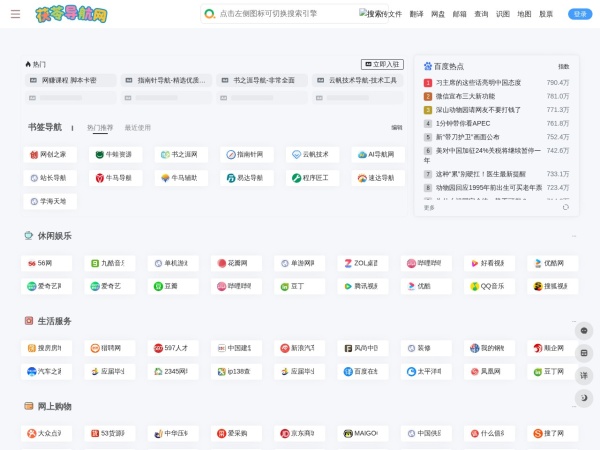Open the 易达导航 bookmark

click(x=247, y=178)
